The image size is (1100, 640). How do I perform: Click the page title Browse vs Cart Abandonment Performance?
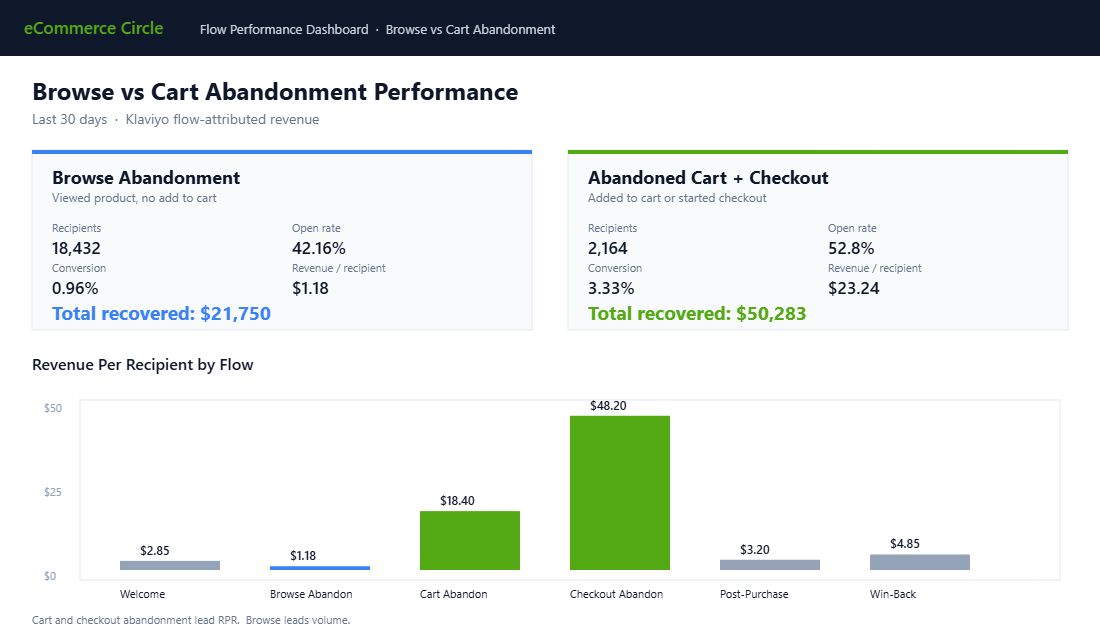(x=275, y=92)
